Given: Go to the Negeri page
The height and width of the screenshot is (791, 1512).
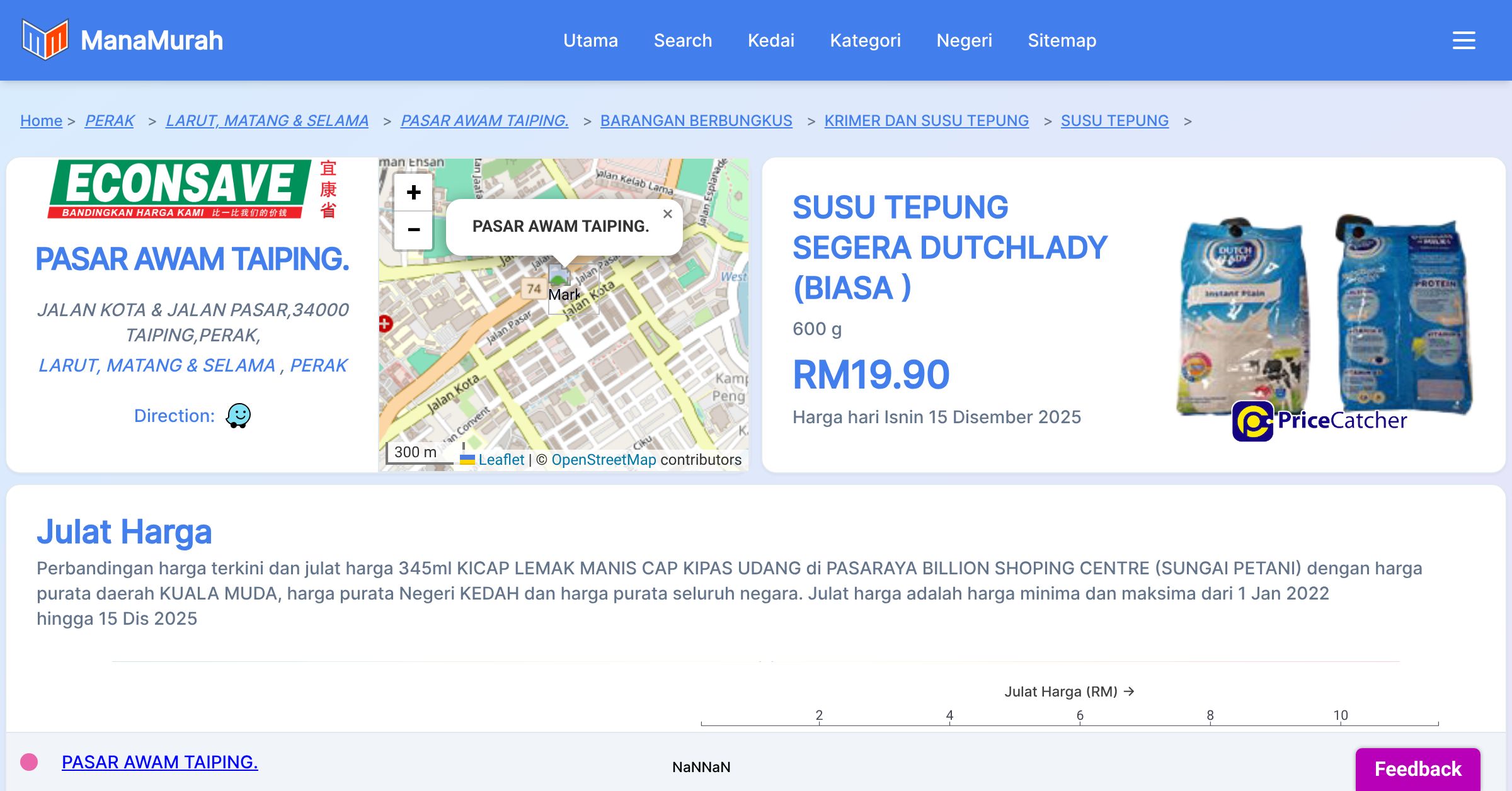Looking at the screenshot, I should pyautogui.click(x=964, y=40).
